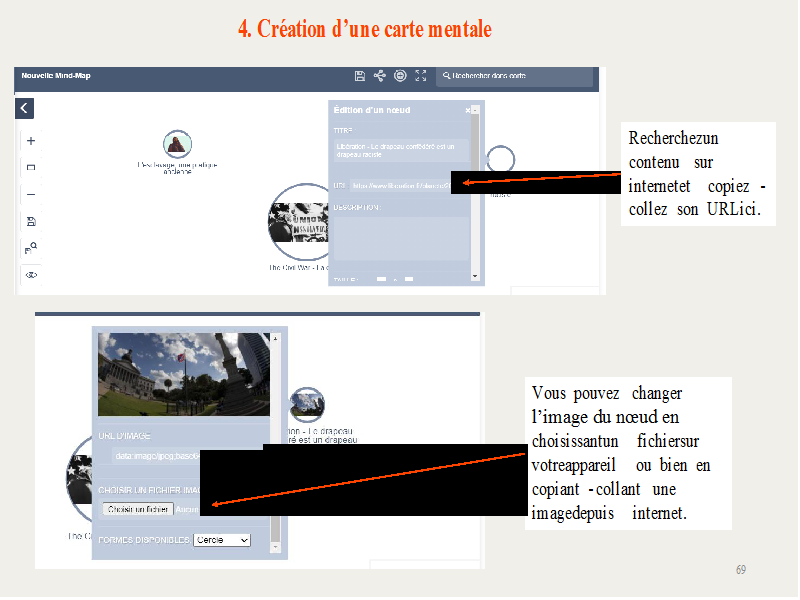Image resolution: width=800 pixels, height=600 pixels.
Task: Click the URL d'image input field
Action: [160, 456]
